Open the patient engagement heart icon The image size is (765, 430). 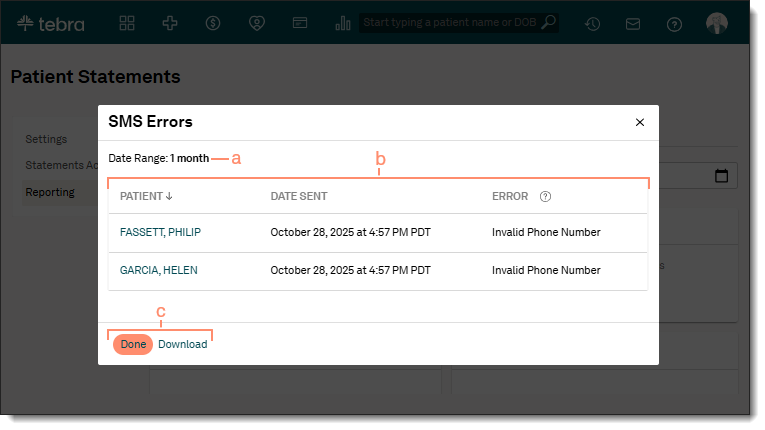click(256, 22)
